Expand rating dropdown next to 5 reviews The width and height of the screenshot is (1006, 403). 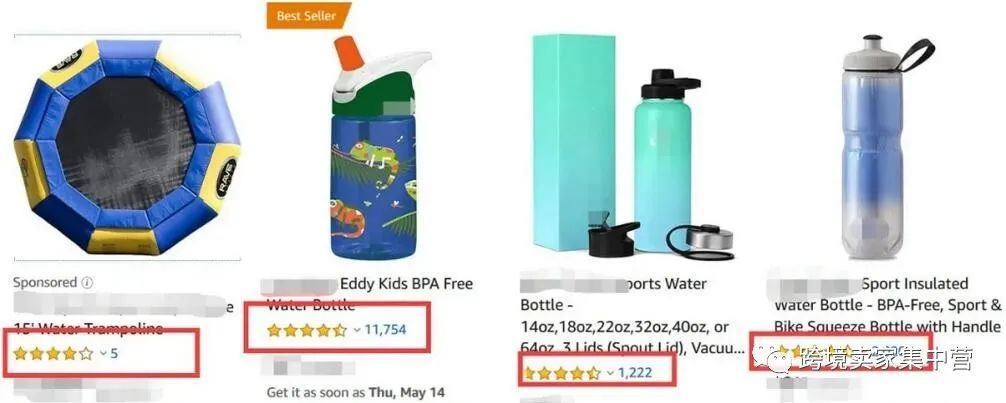coord(103,354)
